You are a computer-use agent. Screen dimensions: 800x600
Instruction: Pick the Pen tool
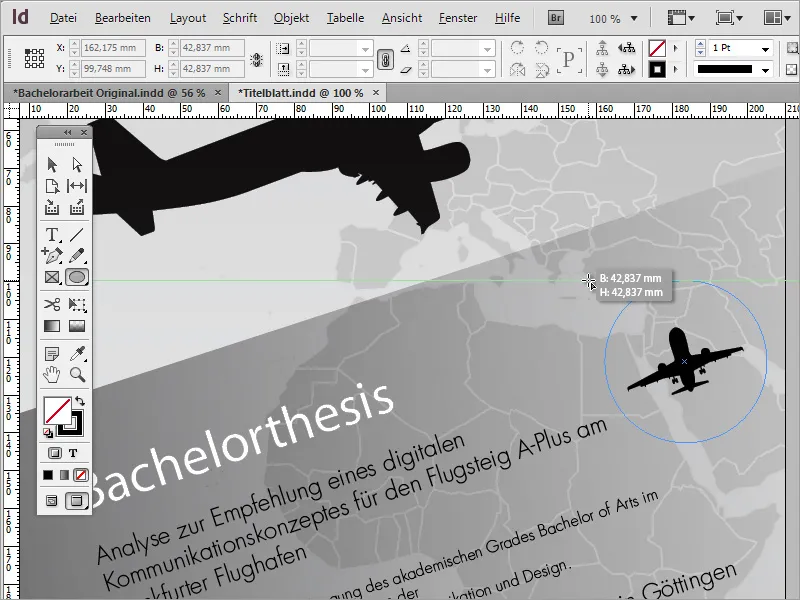[x=52, y=255]
